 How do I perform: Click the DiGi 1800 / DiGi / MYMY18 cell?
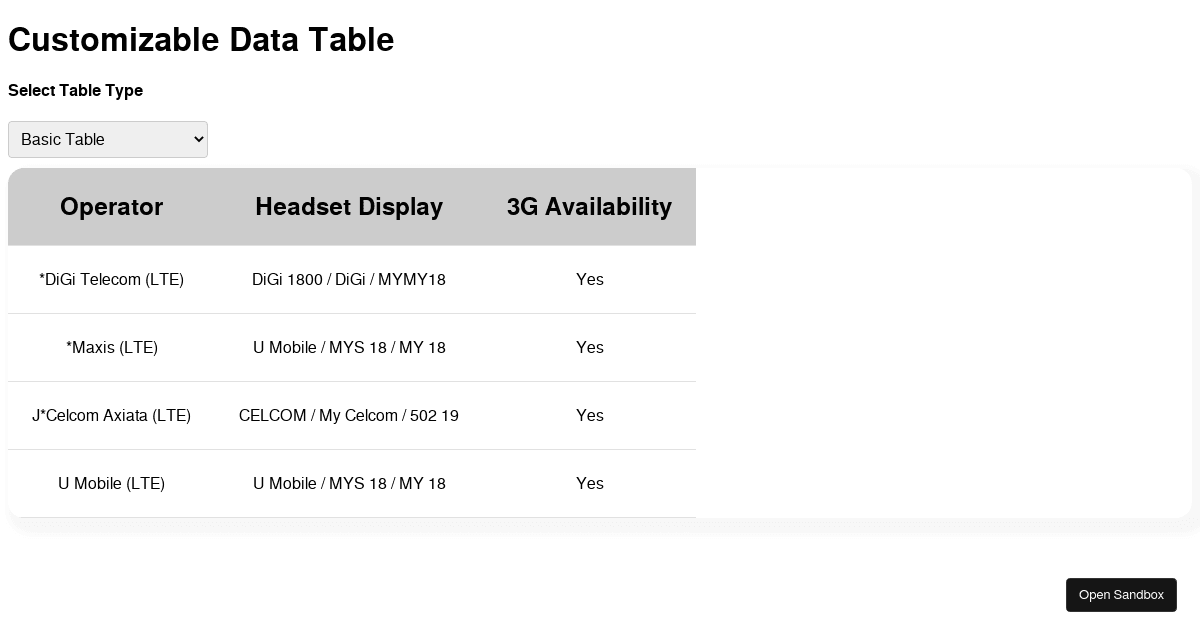349,280
